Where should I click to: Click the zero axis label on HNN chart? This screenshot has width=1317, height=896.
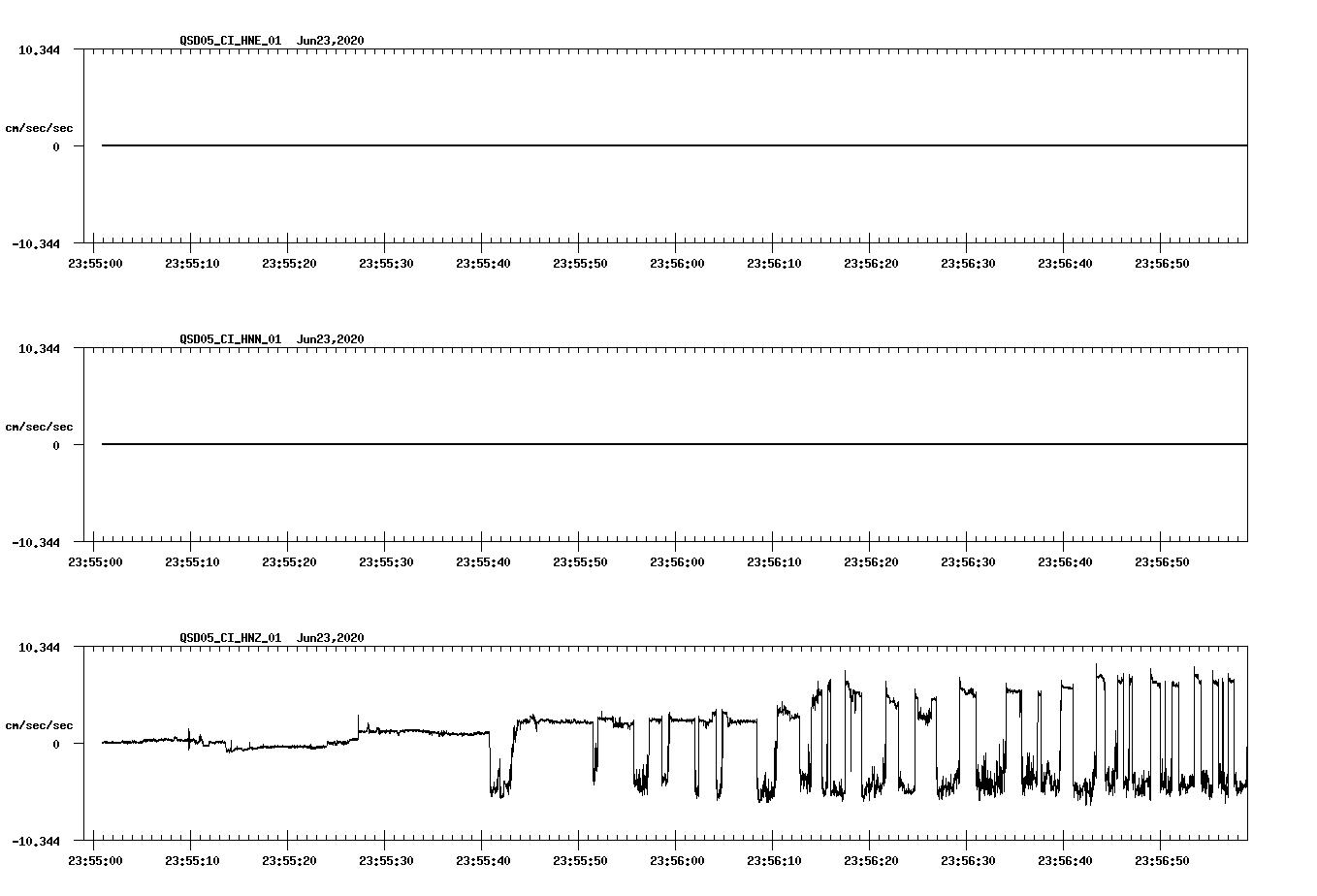56,445
